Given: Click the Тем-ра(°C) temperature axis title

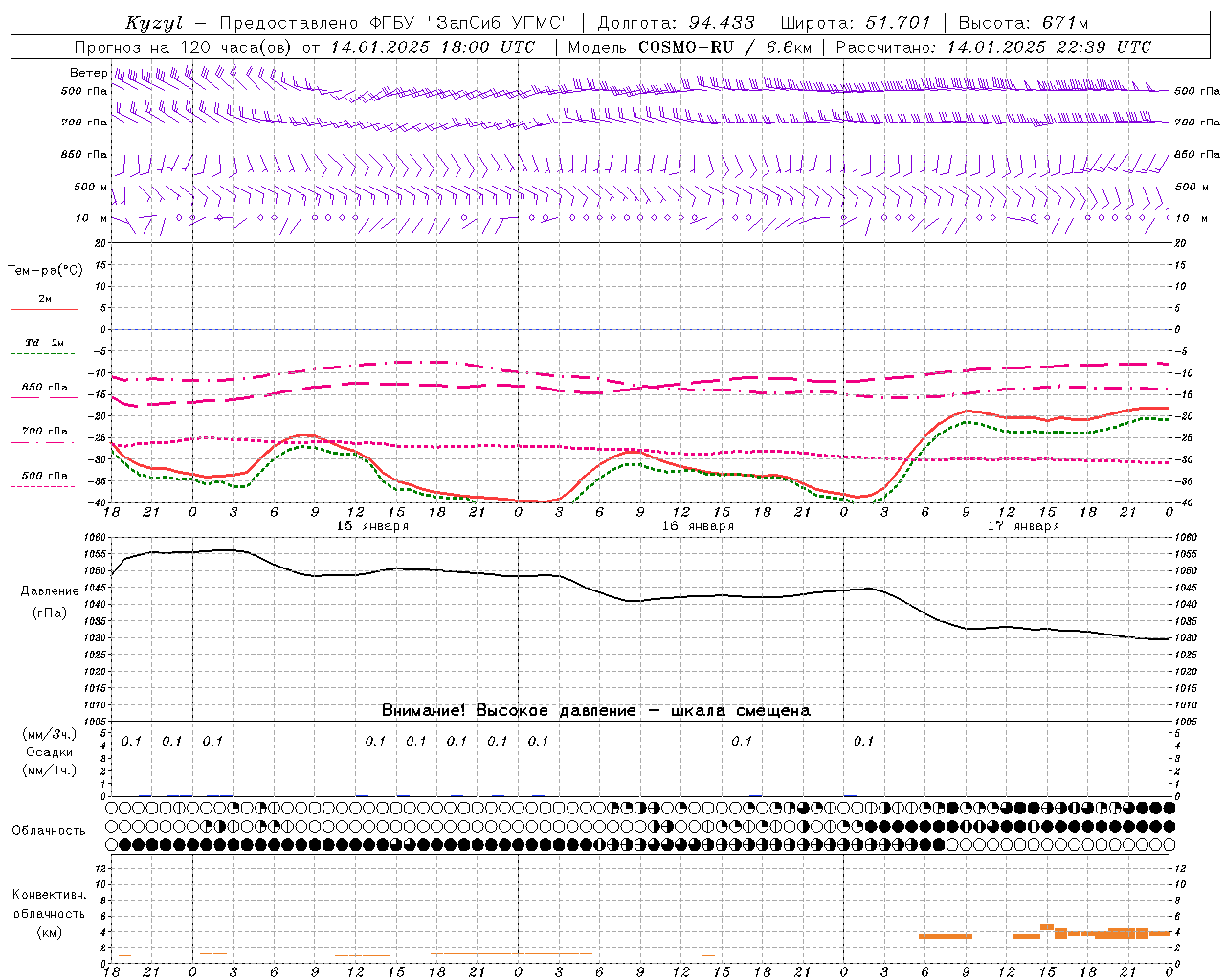Looking at the screenshot, I should click(x=45, y=271).
